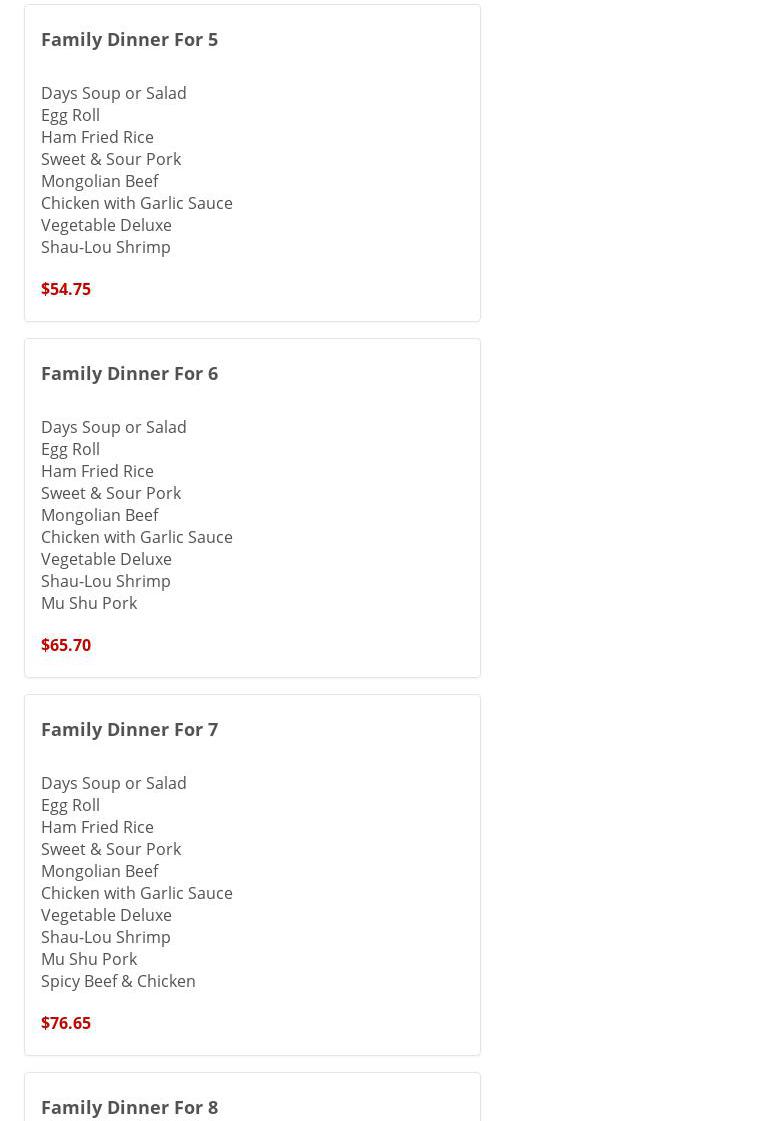The width and height of the screenshot is (770, 1121).
Task: Select the $54.75 price
Action: tap(66, 289)
